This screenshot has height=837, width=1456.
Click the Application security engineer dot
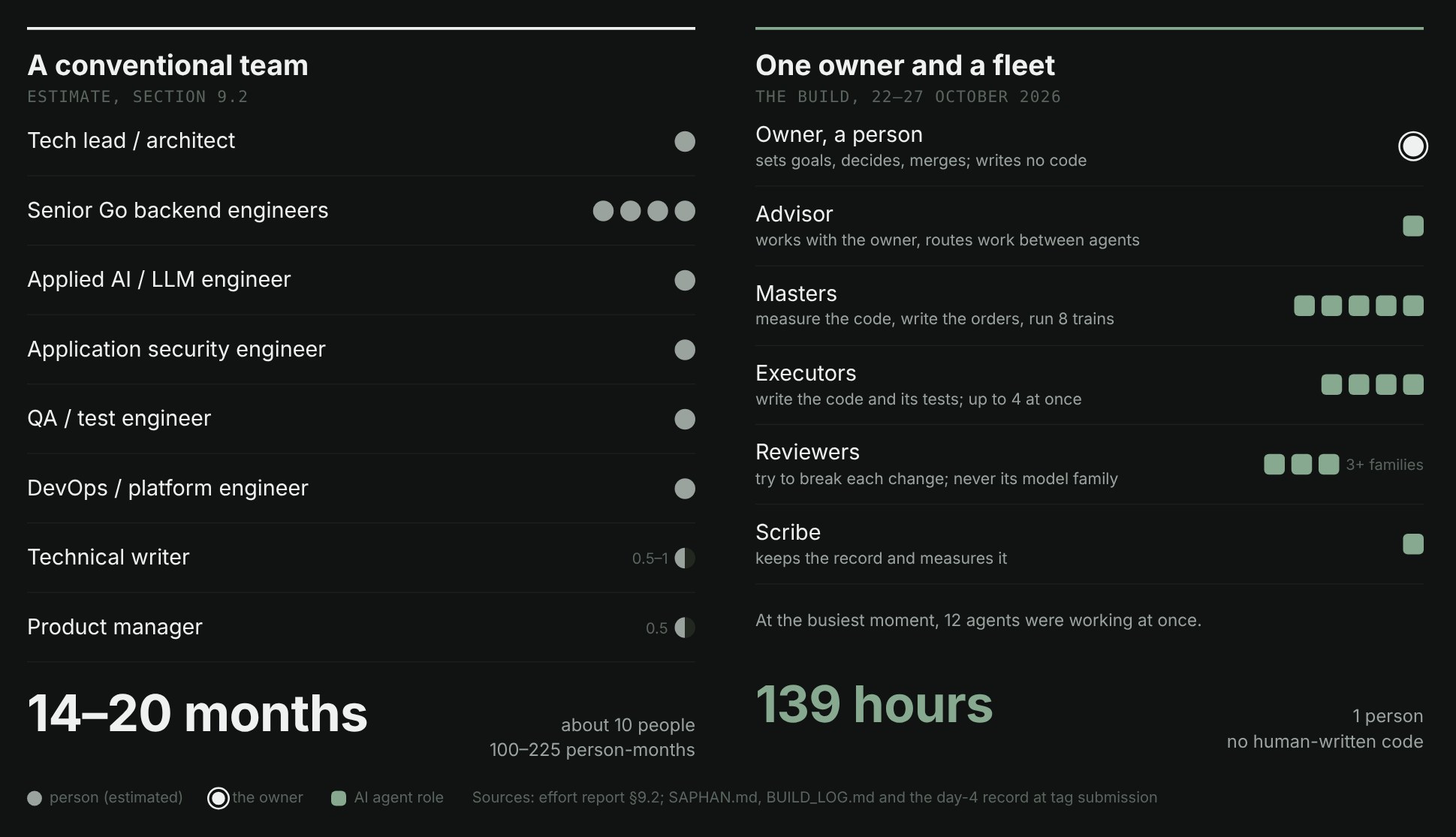point(684,350)
